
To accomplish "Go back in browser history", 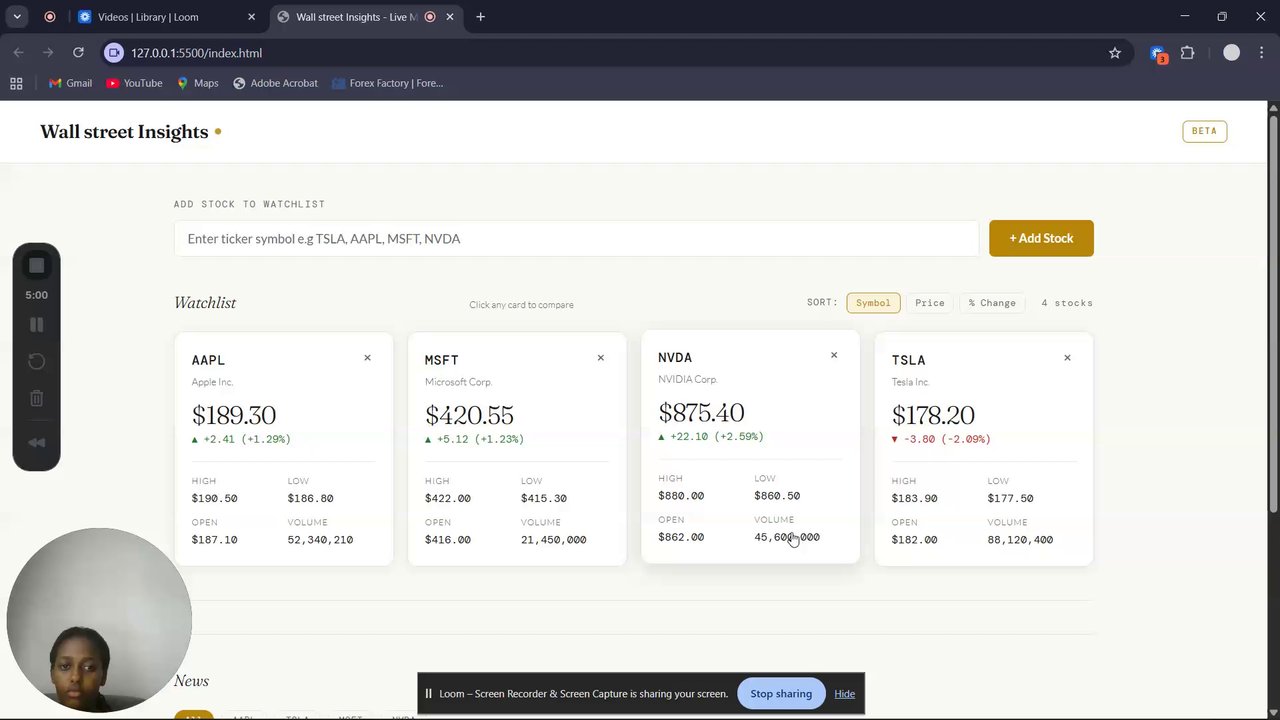I will [x=18, y=52].
